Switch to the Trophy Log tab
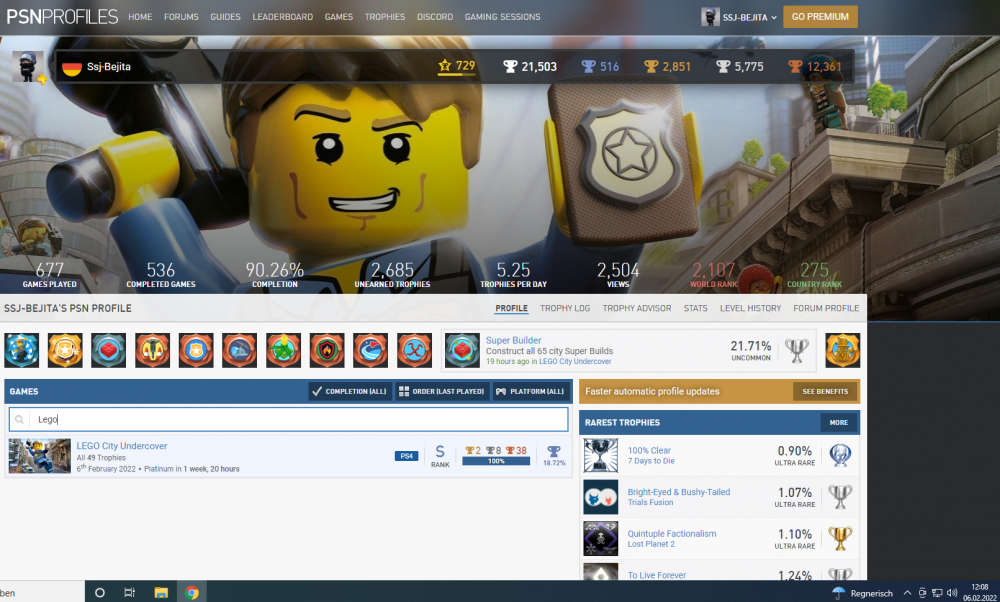Screen dimensions: 1000x602 (565, 308)
